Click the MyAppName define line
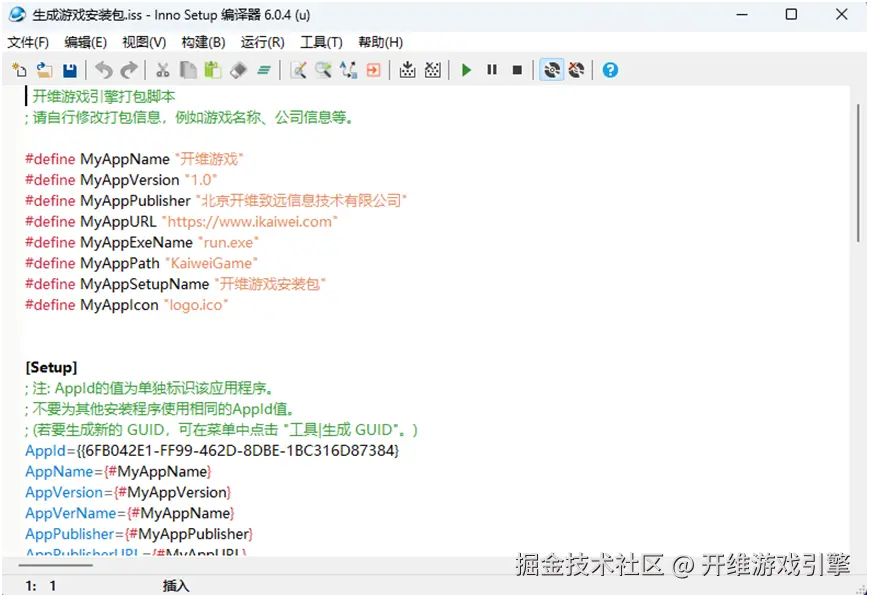The height and width of the screenshot is (597, 869). [x=134, y=159]
